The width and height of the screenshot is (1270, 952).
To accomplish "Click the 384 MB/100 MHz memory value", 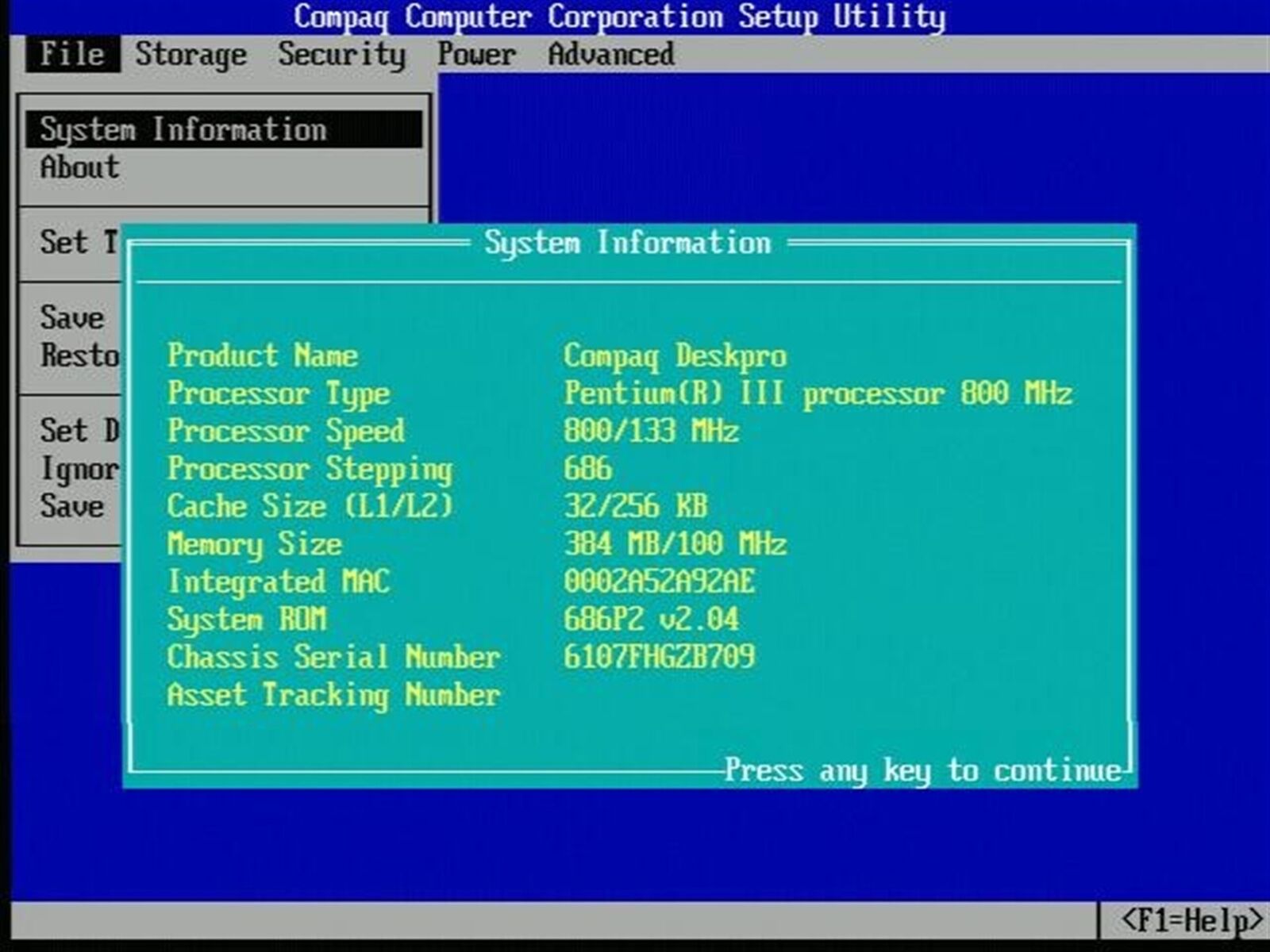I will (675, 544).
